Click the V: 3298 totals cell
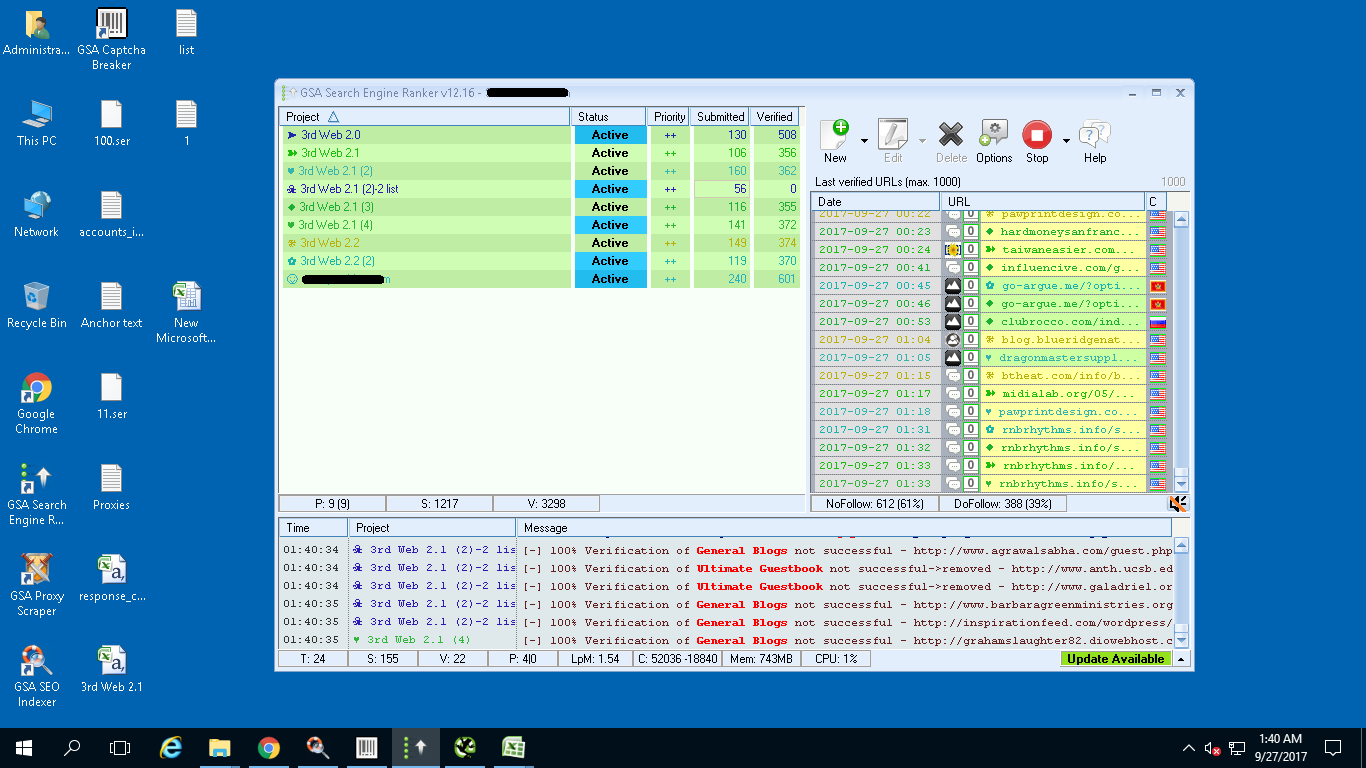This screenshot has height=768, width=1366. [546, 504]
